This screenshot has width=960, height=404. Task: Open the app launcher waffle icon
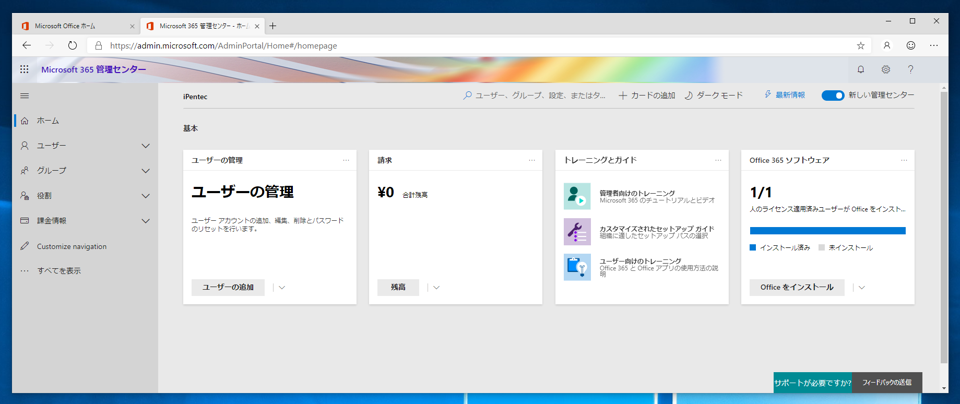coord(24,69)
